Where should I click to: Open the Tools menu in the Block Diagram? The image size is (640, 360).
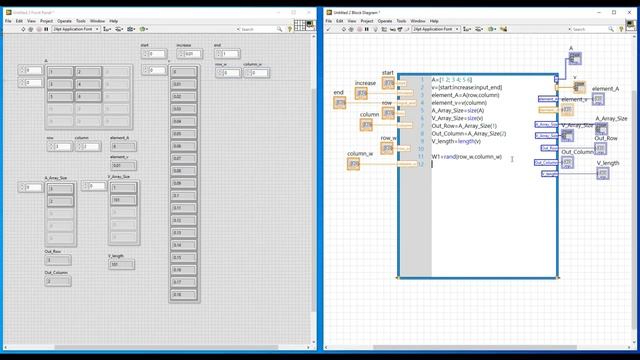(401, 21)
